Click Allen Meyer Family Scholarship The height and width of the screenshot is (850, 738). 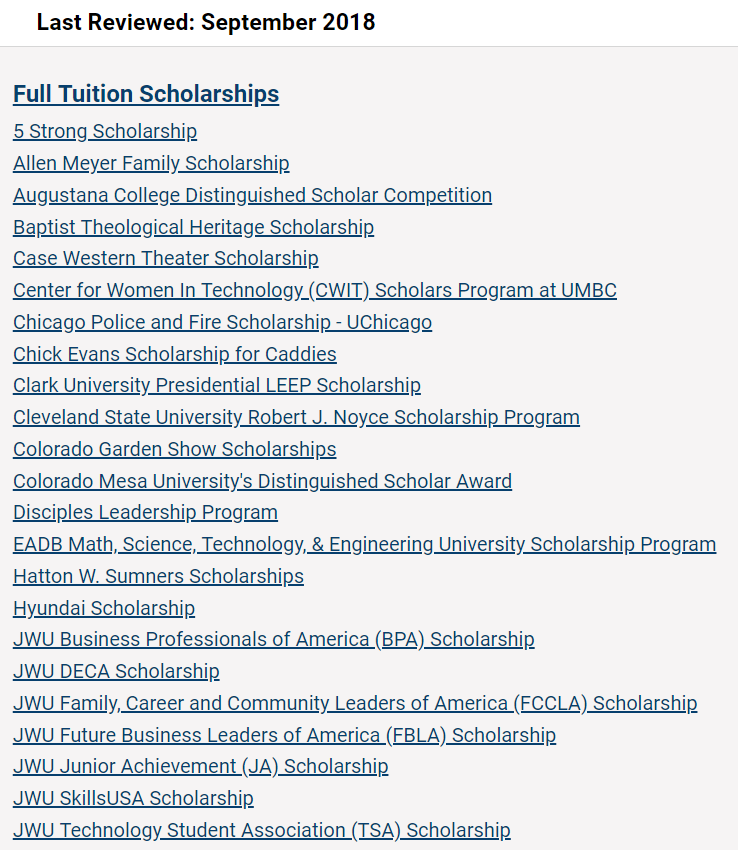coord(151,163)
